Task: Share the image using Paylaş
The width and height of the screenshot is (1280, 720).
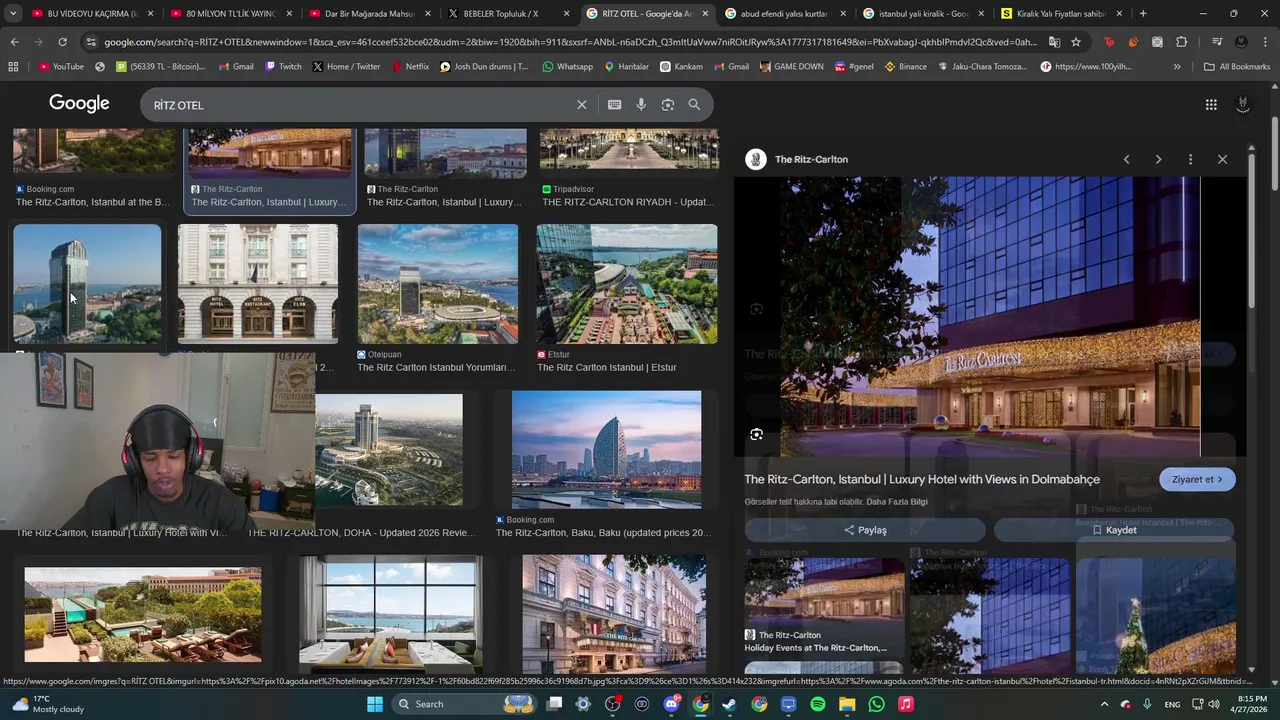Action: (x=865, y=530)
